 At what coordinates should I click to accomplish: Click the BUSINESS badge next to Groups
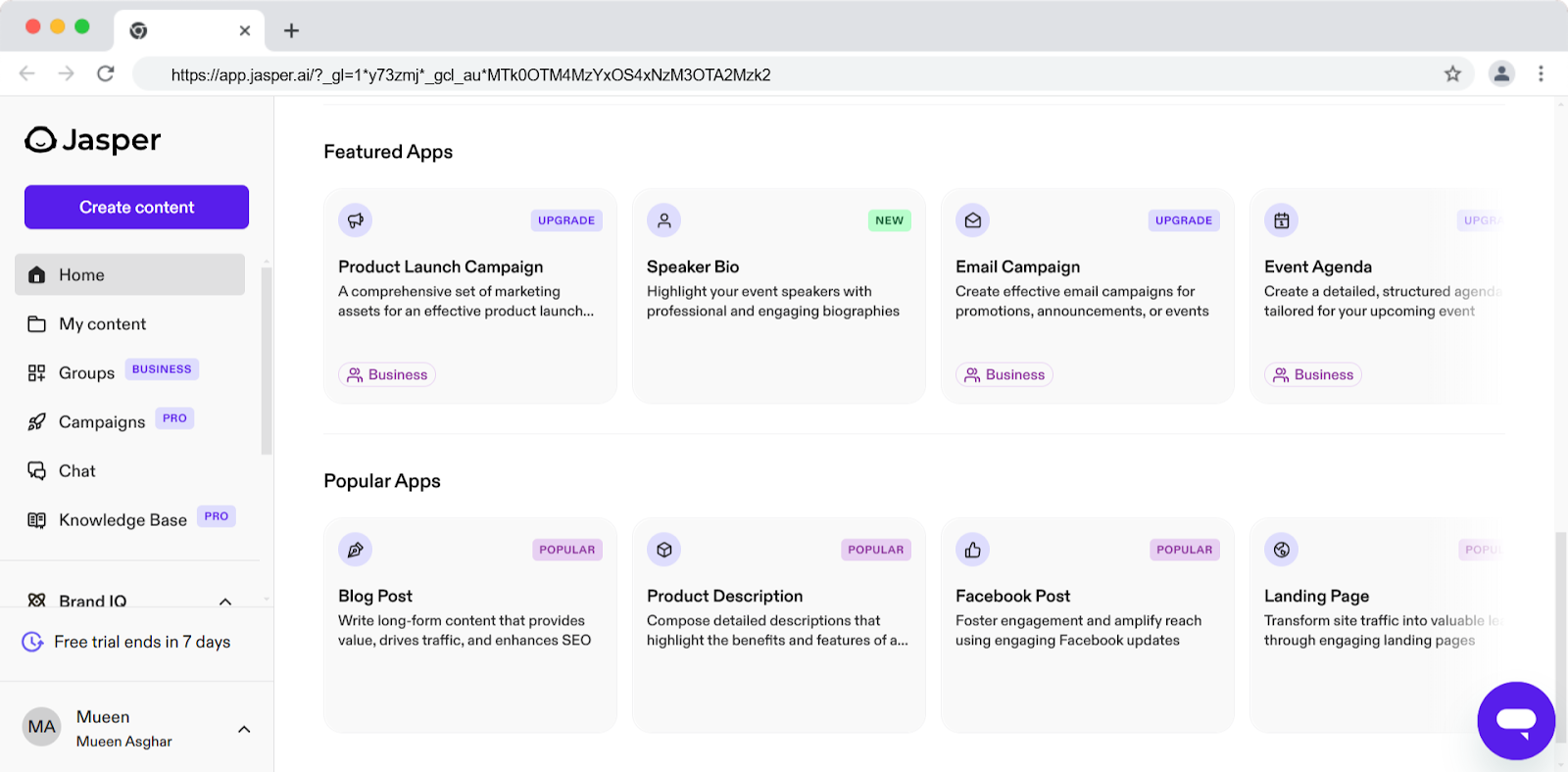tap(162, 369)
